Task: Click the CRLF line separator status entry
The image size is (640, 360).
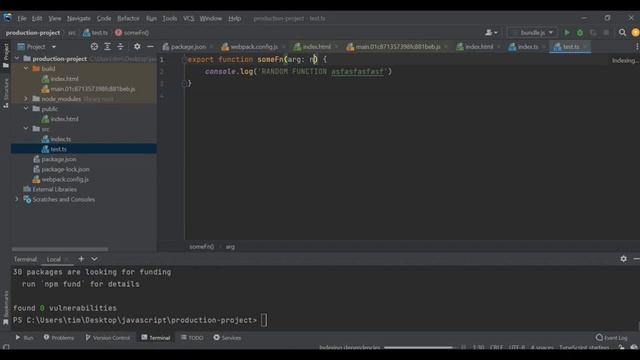Action: pyautogui.click(x=496, y=348)
